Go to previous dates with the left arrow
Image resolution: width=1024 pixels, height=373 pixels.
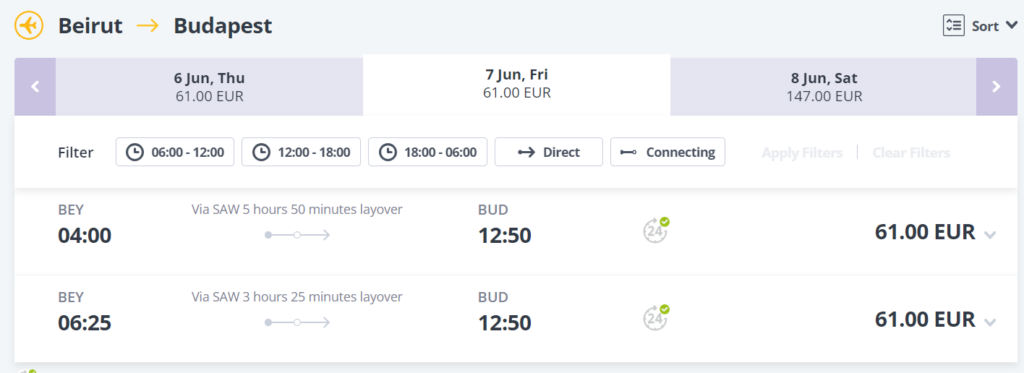click(x=35, y=86)
